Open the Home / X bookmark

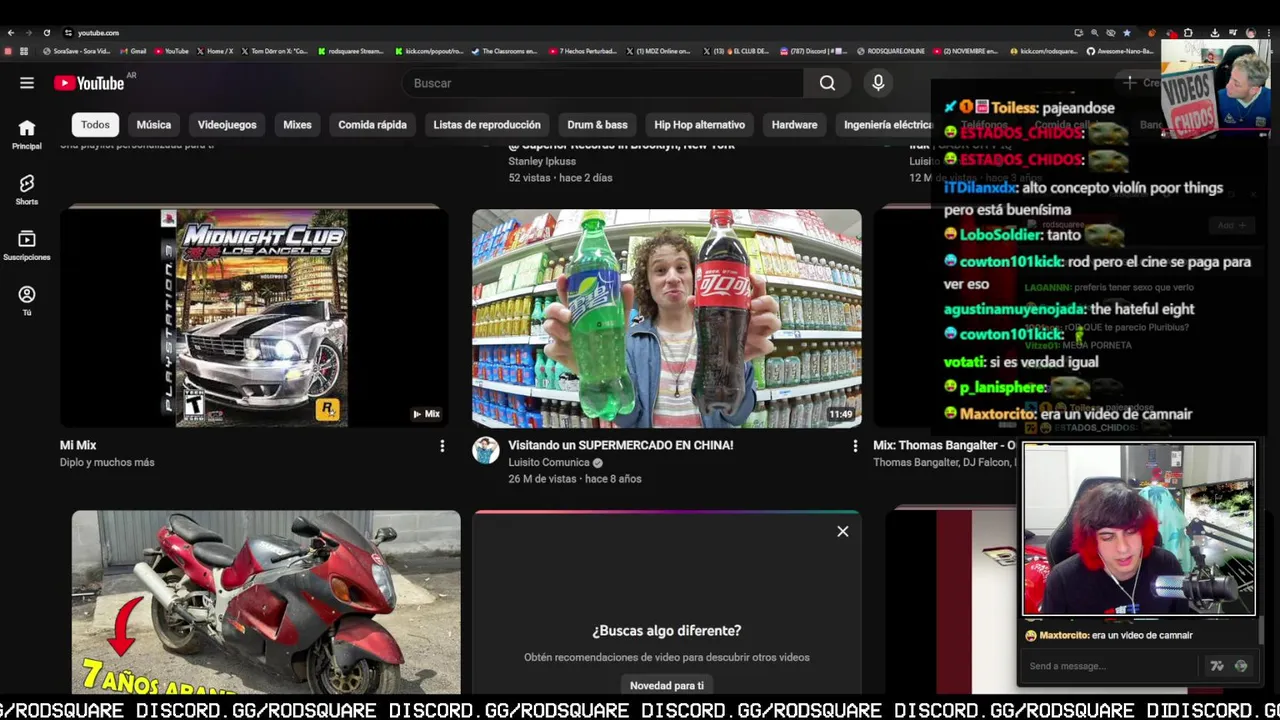[x=215, y=51]
